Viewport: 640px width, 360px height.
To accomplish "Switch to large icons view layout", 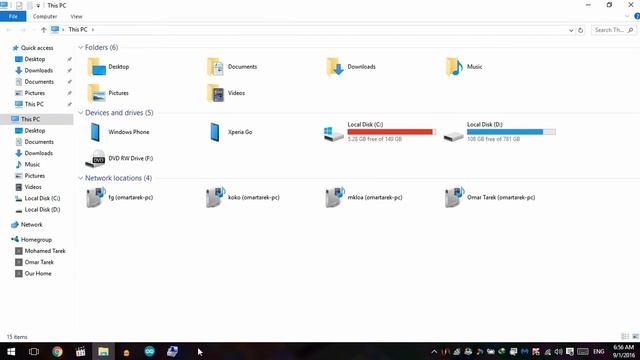I will pos(635,336).
